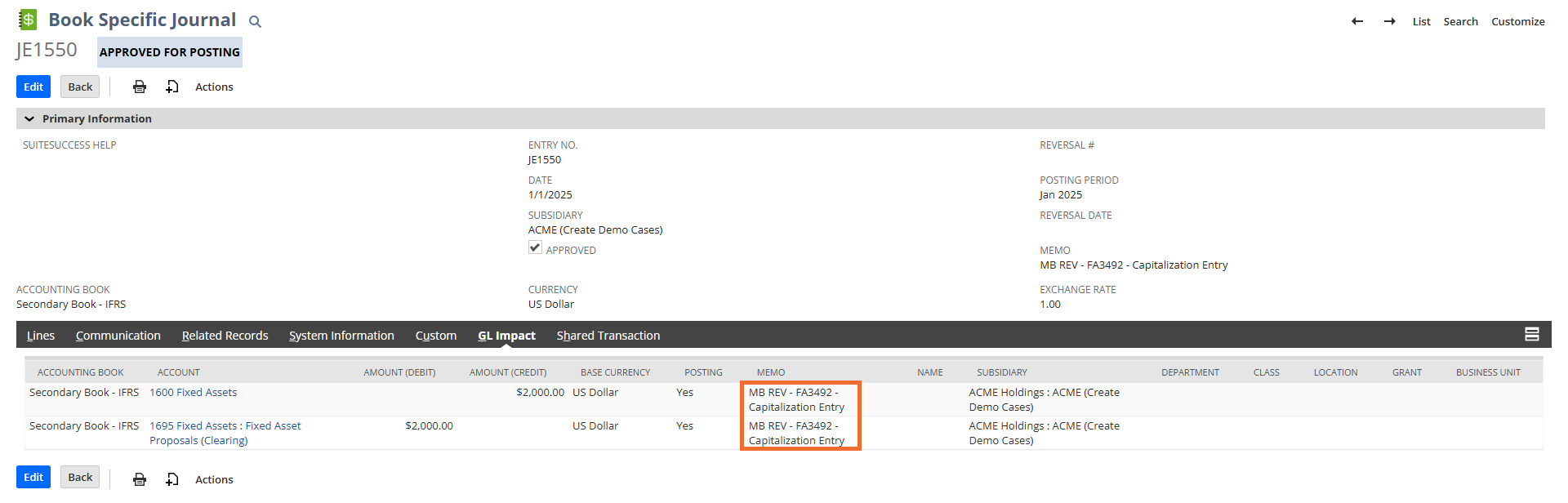Click the search magnifier beside page title
Screen dimensions: 1568x503
tap(255, 22)
